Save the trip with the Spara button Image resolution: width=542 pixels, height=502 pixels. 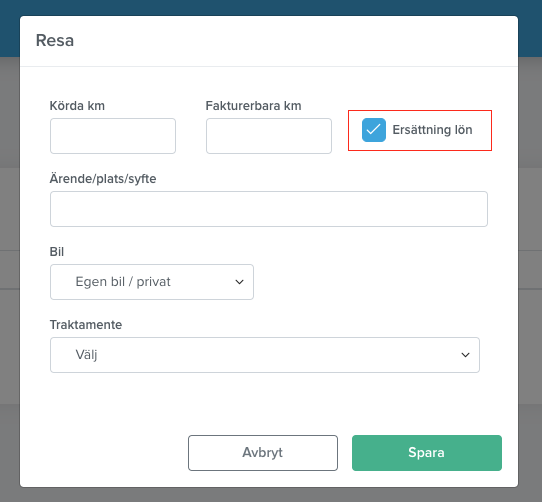click(427, 453)
